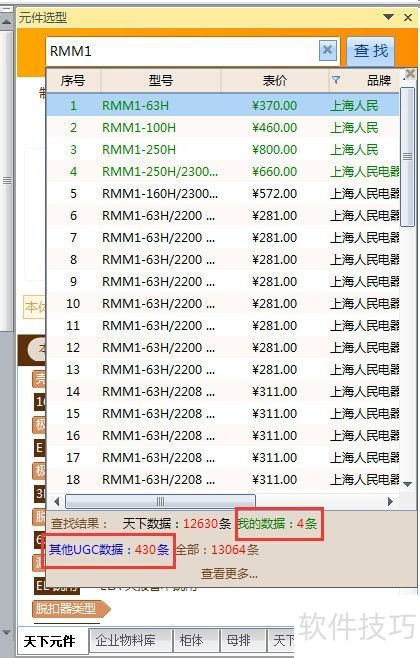Select the RMM1-100H row
Viewport: 420px width, 658px height.
pyautogui.click(x=223, y=128)
